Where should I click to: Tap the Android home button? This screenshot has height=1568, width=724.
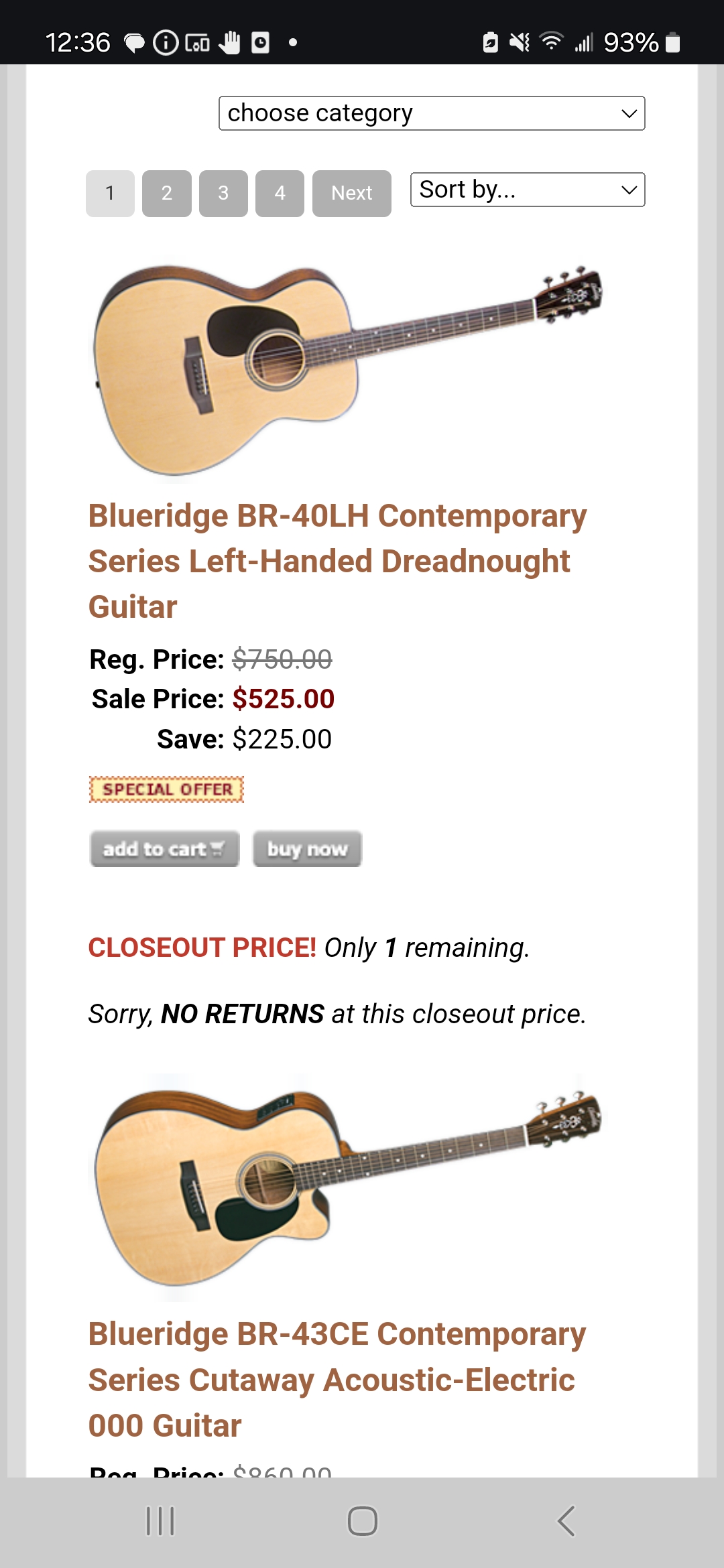tap(362, 1521)
